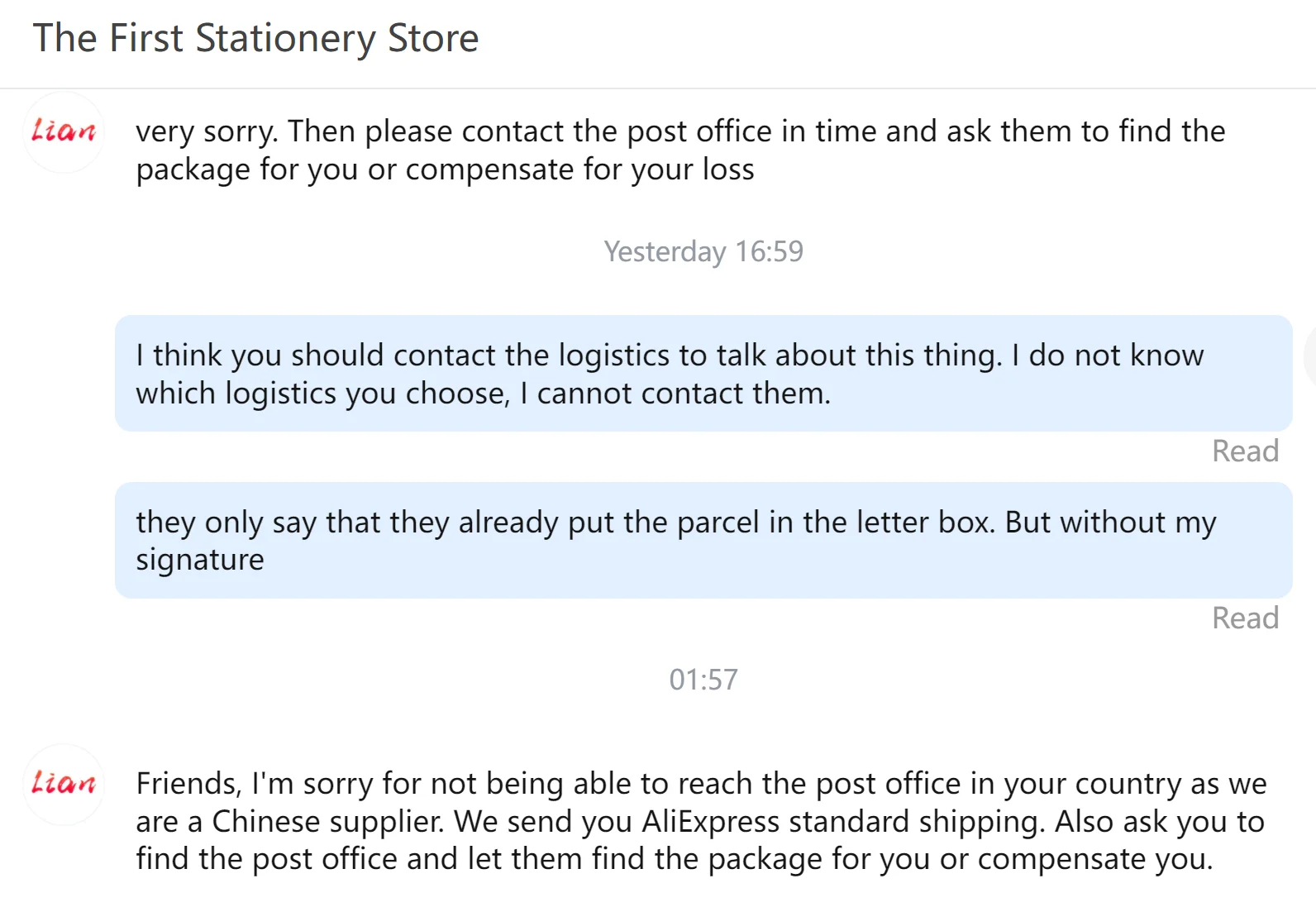Click the word 'signature' in sent bubble

pos(200,561)
